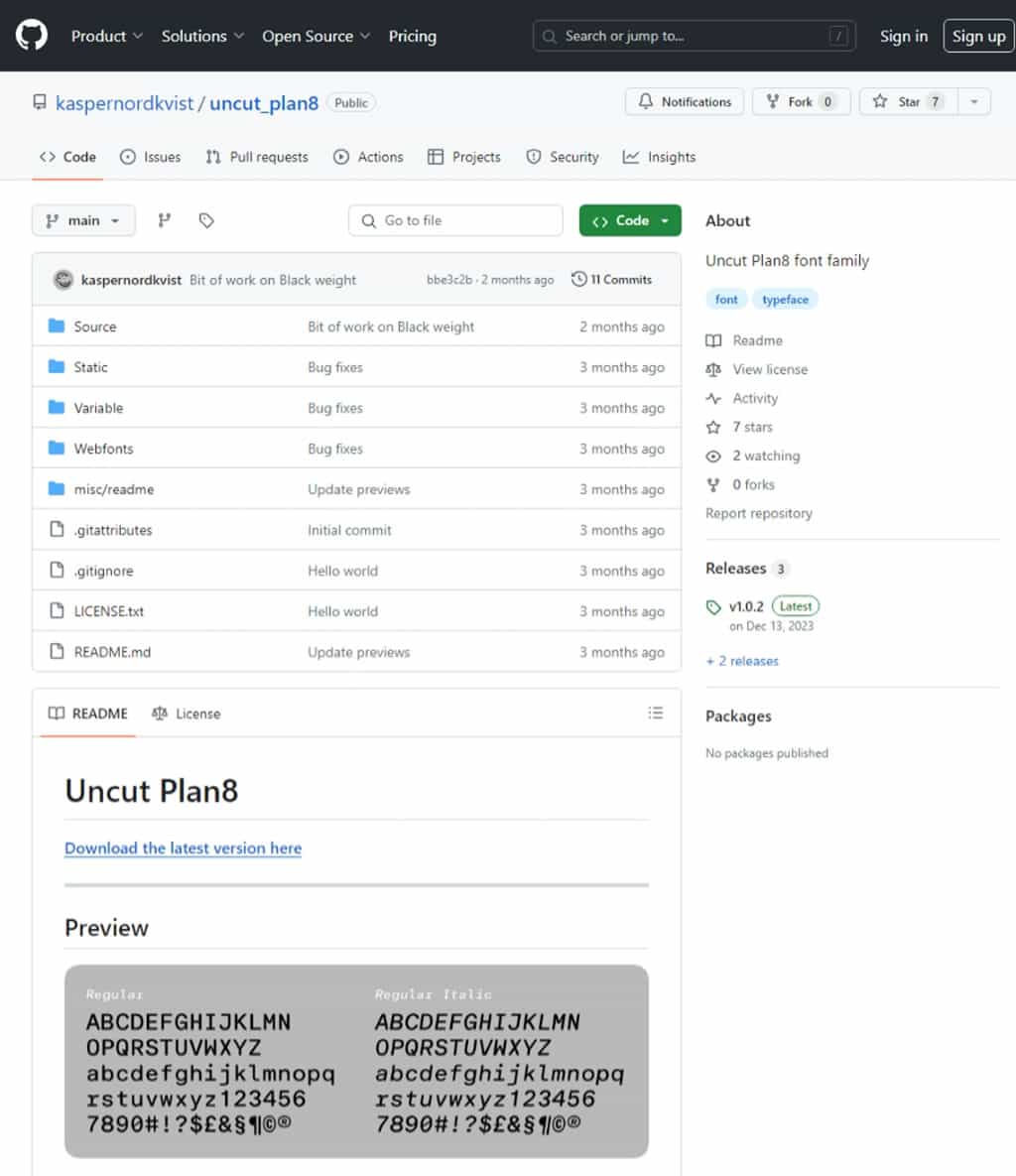Click the .gitignore file icon

(x=57, y=570)
